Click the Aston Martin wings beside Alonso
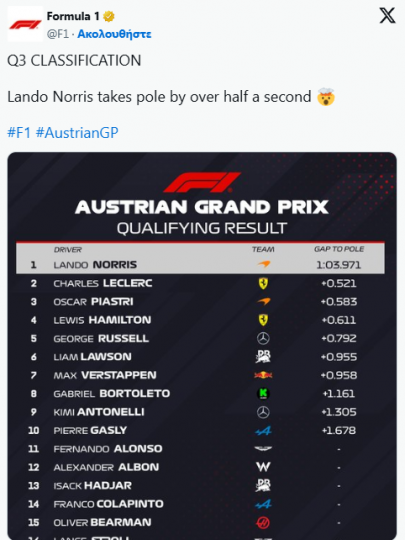This screenshot has height=540, width=405. coord(263,449)
